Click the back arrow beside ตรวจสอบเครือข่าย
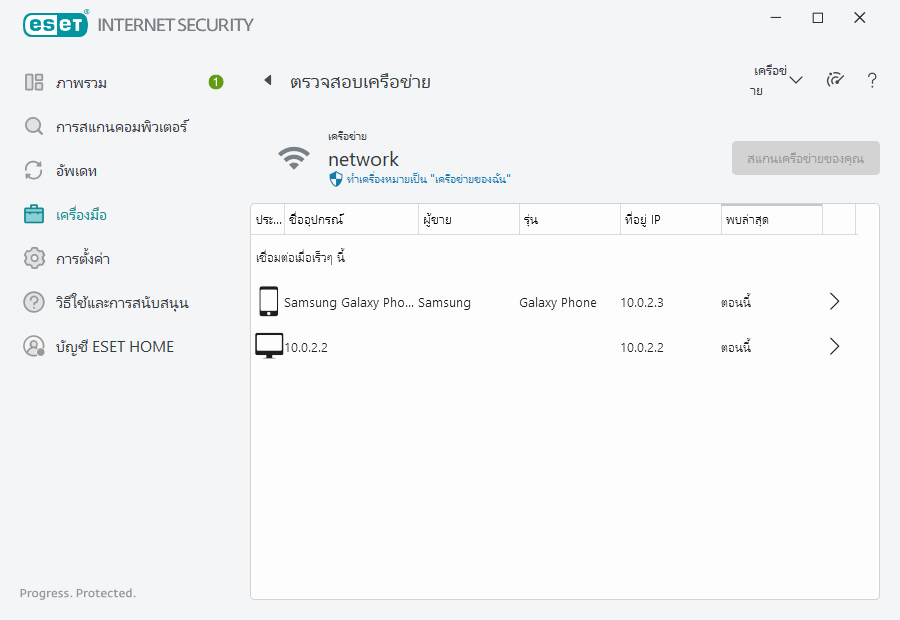This screenshot has width=900, height=620. coord(268,81)
